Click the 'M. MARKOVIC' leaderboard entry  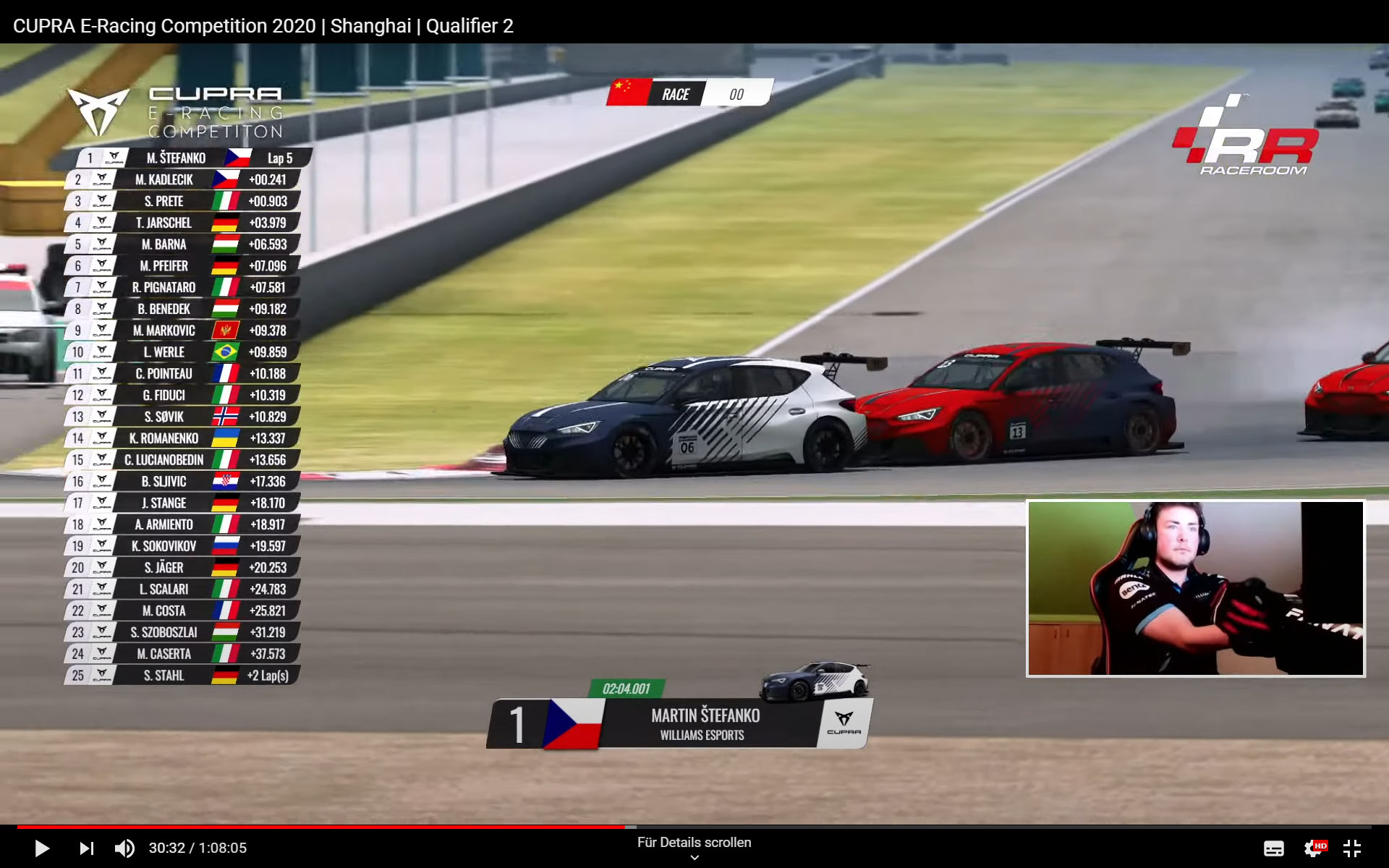click(182, 331)
